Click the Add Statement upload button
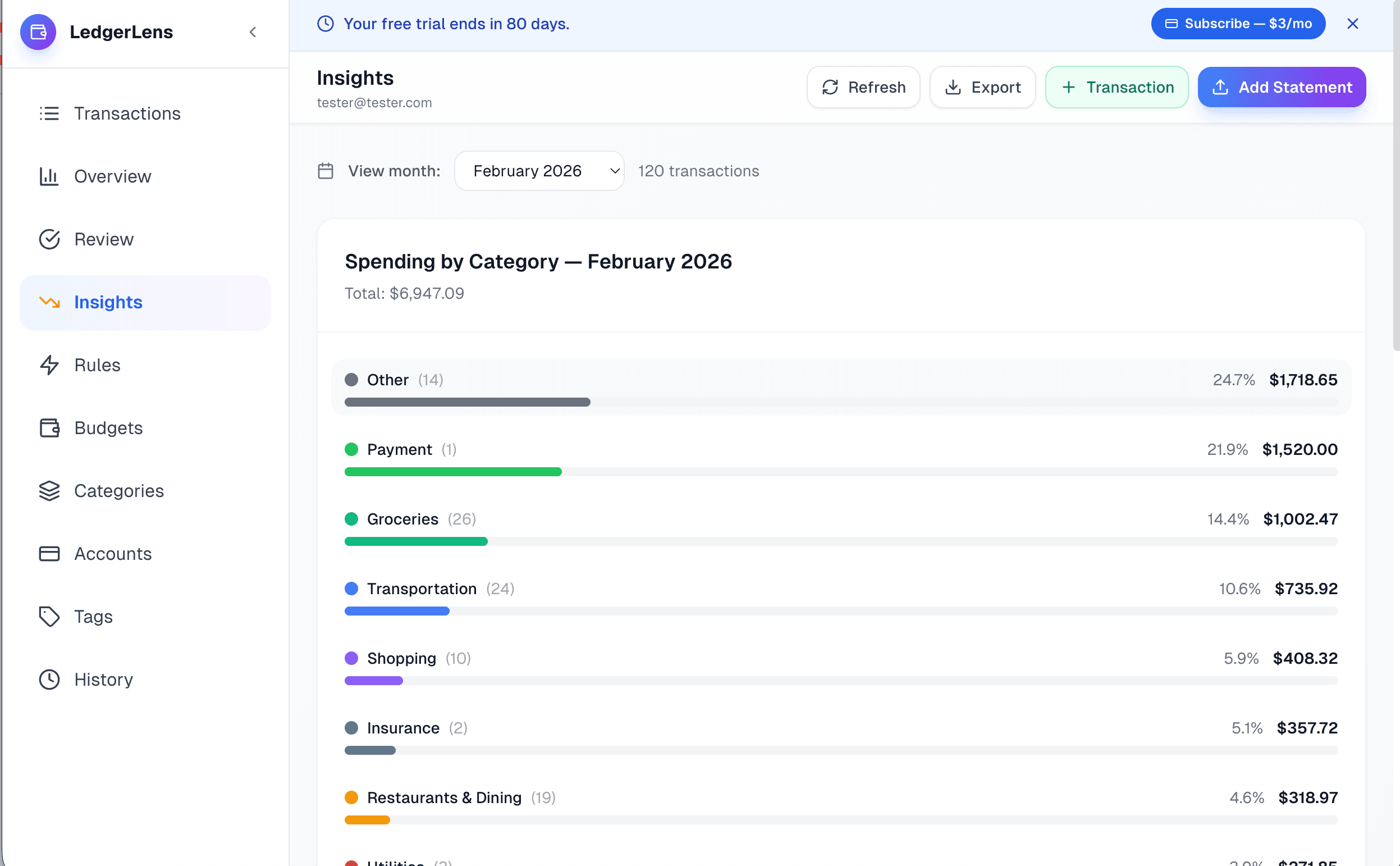This screenshot has width=1400, height=866. point(1281,87)
